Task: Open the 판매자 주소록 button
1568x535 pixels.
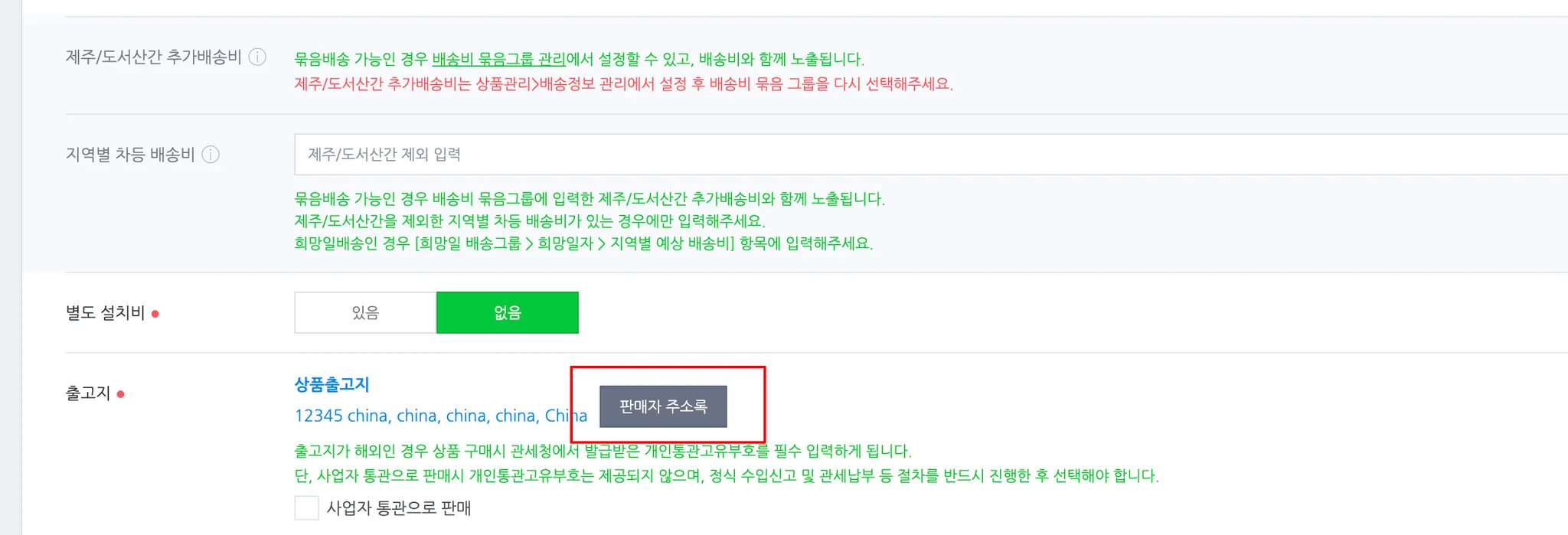Action: 663,406
